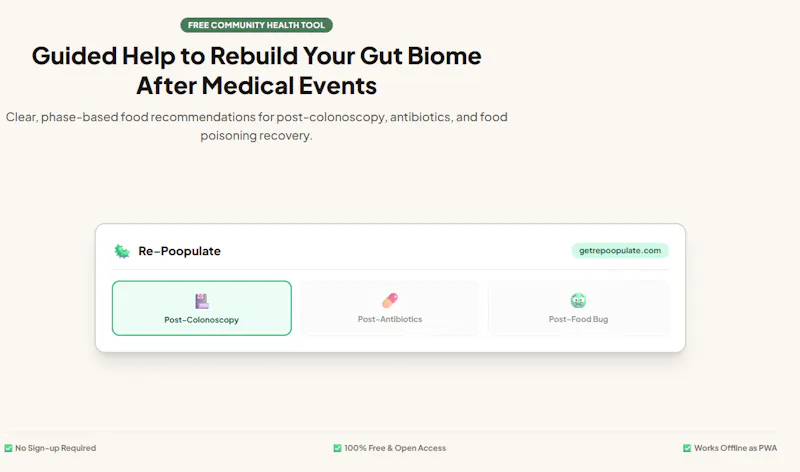Open the Post-Food Bug tab
The image size is (800, 472).
point(578,308)
